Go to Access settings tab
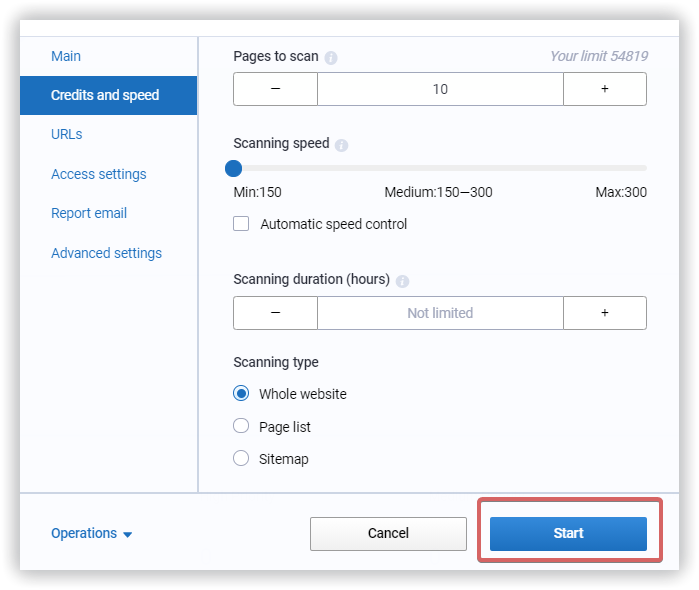 click(x=99, y=174)
